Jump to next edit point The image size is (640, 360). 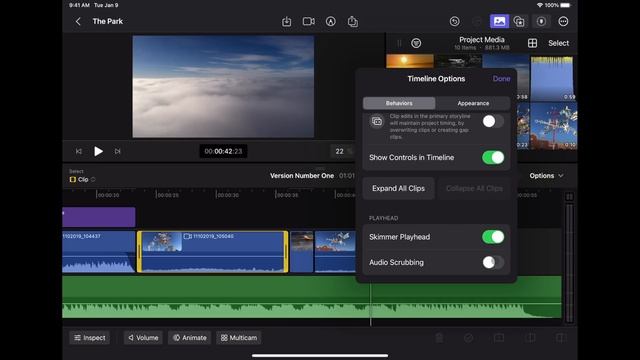click(x=118, y=151)
